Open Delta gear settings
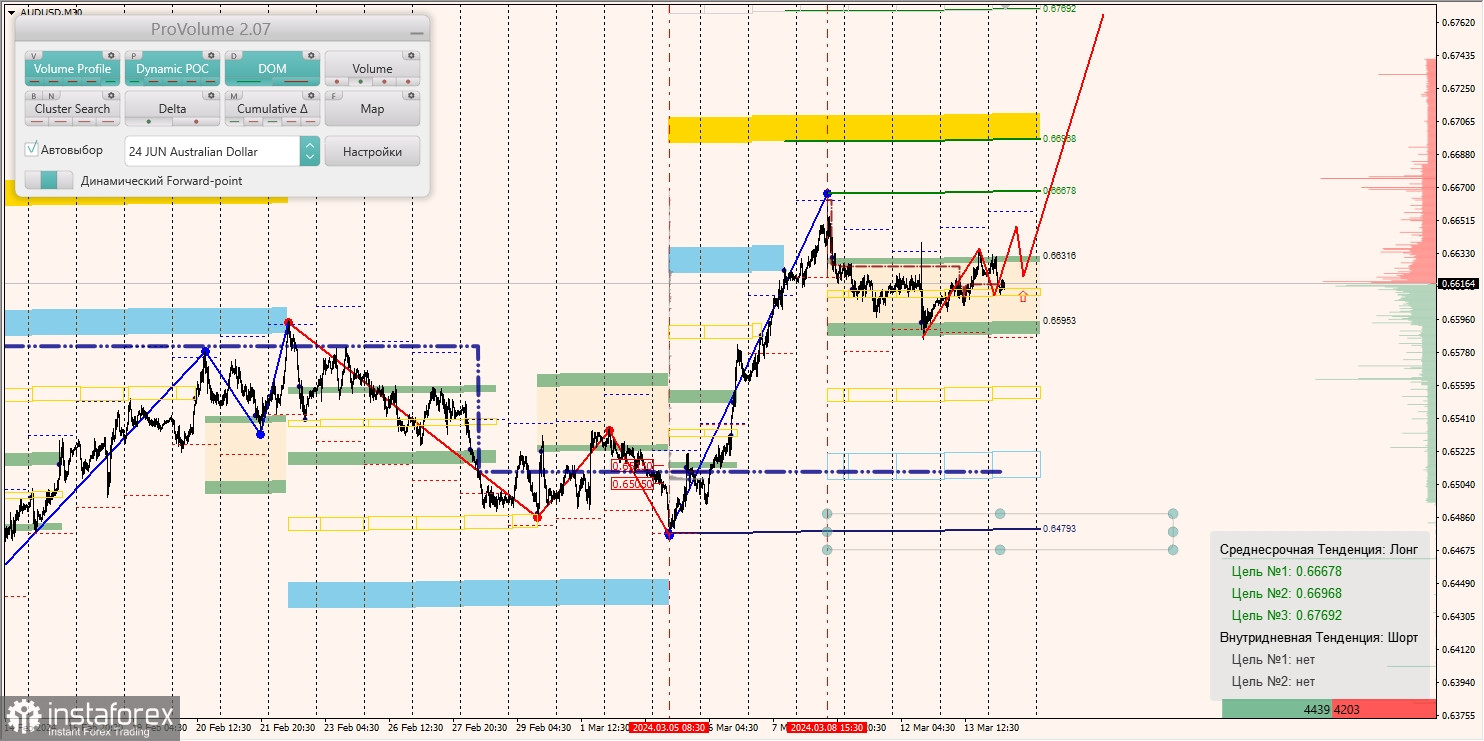Viewport: 1484px width, 741px height. 211,96
